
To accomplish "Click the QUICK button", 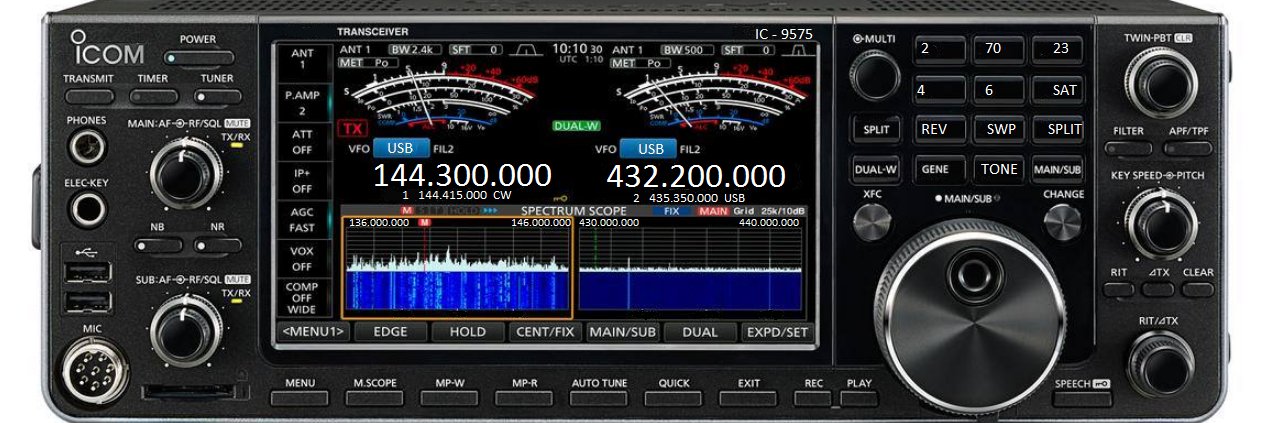I will [x=673, y=397].
